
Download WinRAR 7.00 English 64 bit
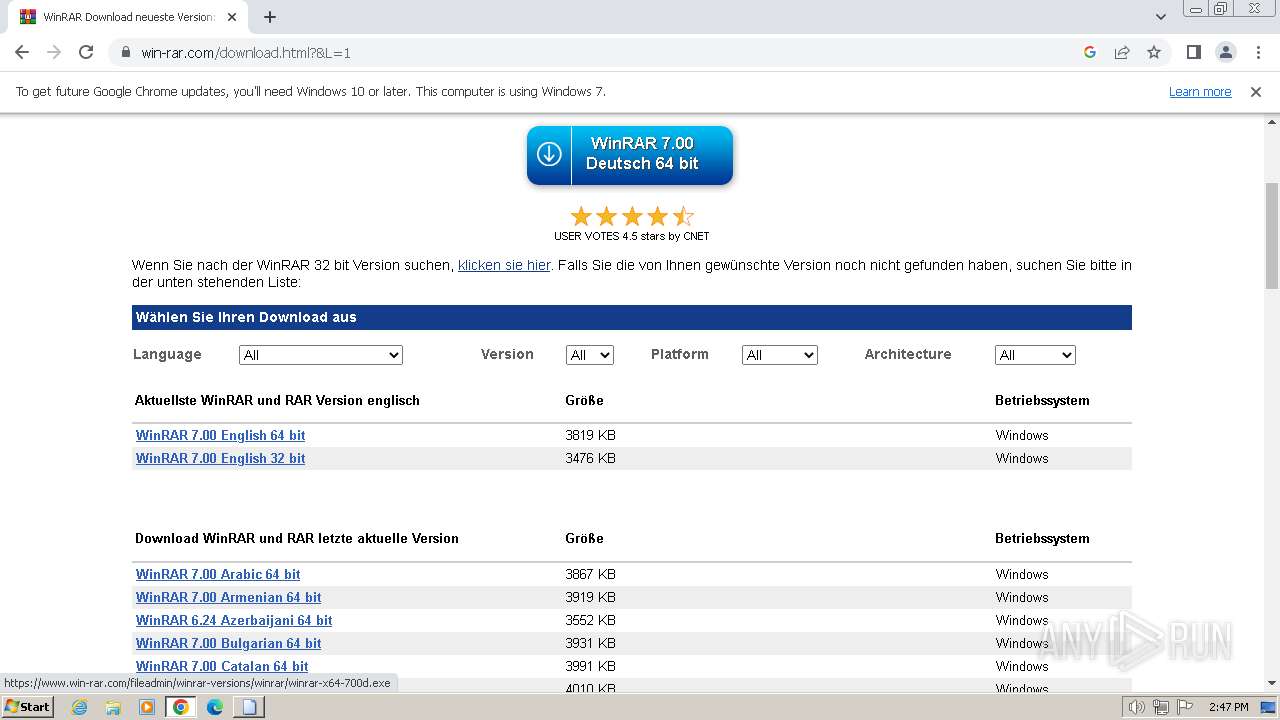click(220, 435)
